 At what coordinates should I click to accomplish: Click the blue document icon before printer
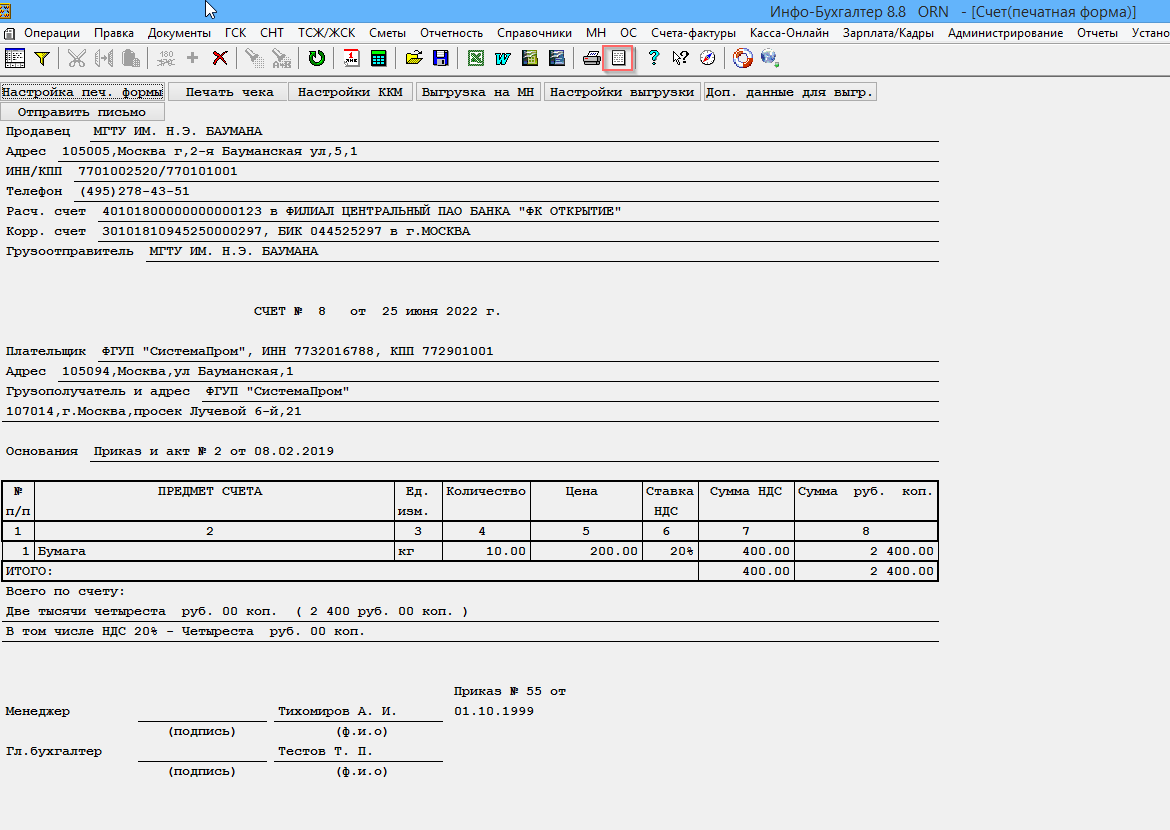click(557, 58)
